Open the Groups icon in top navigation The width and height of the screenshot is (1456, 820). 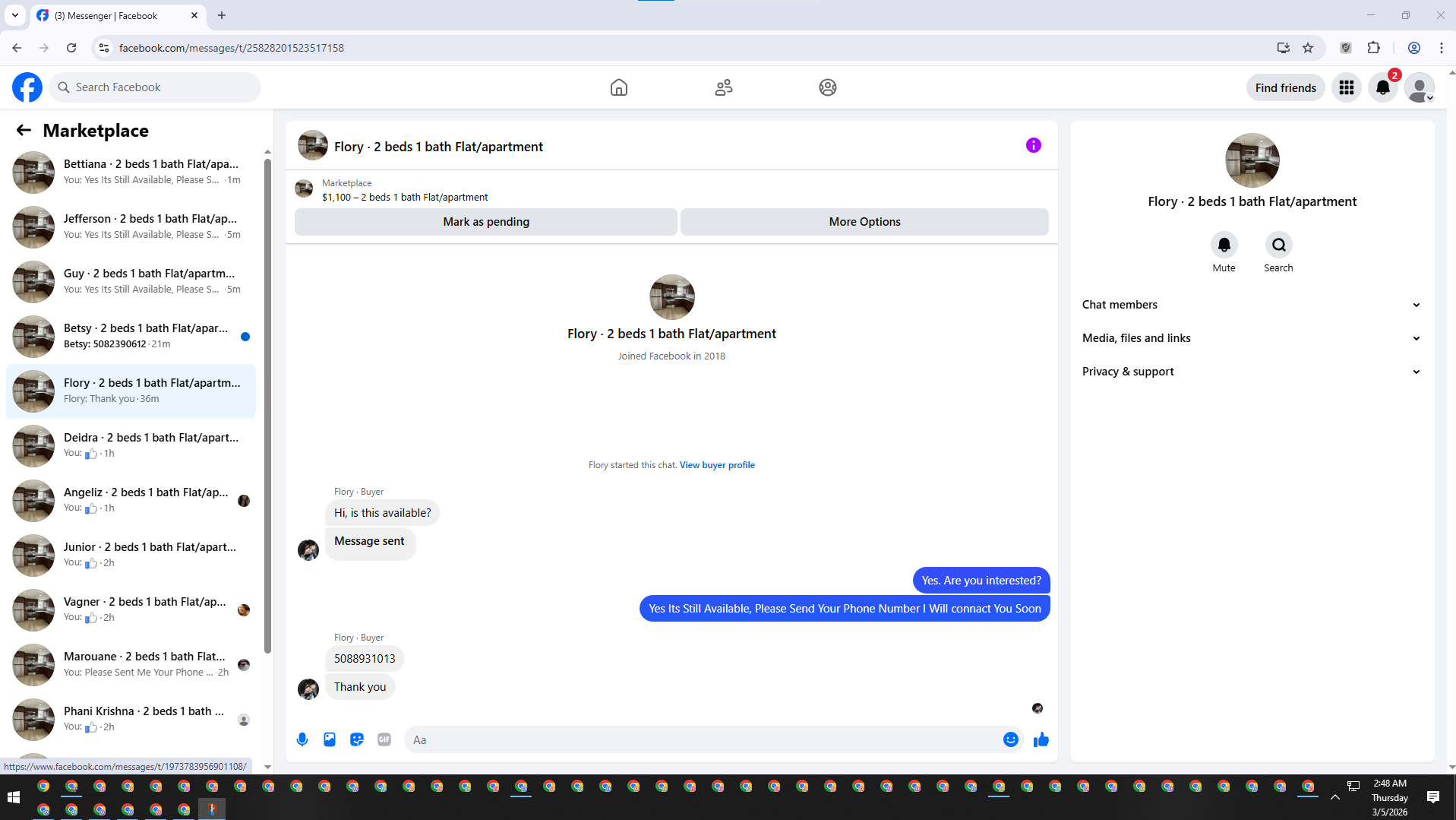(828, 87)
